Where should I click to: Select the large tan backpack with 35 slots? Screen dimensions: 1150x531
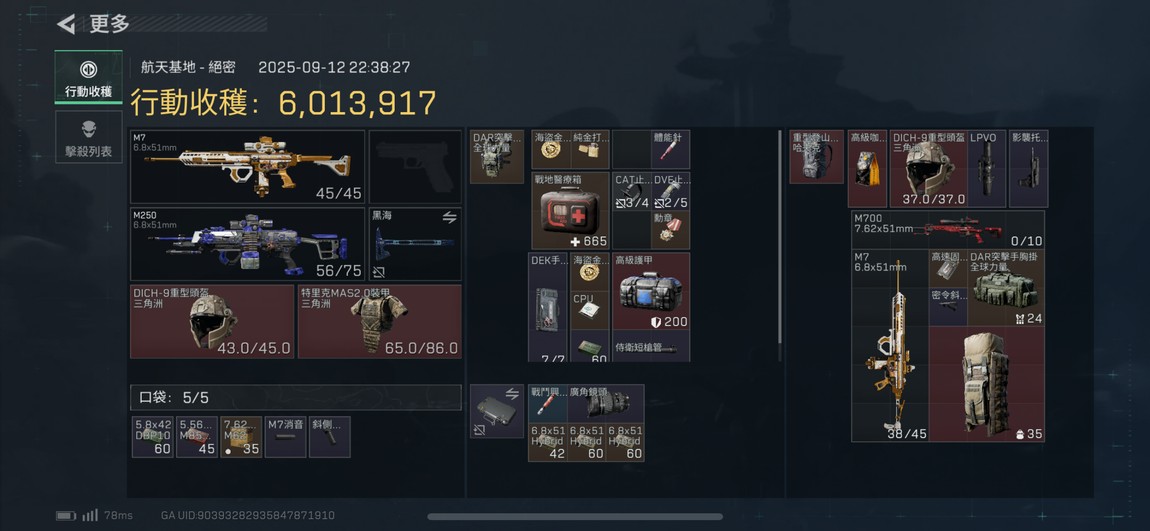(986, 384)
